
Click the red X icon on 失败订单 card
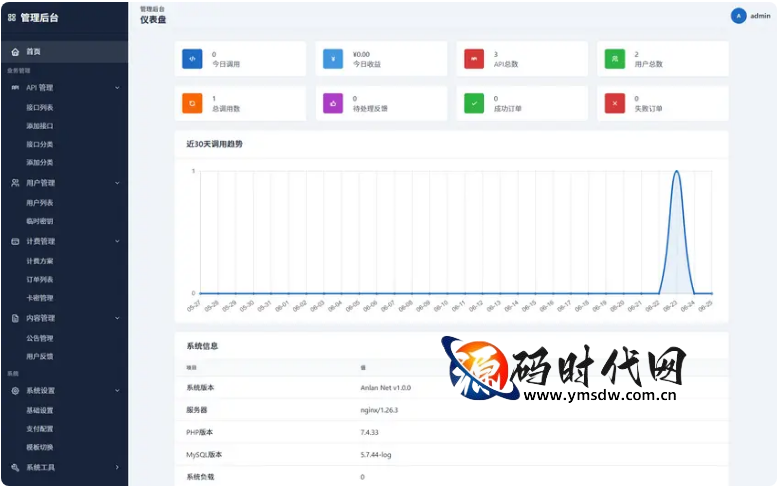point(615,103)
